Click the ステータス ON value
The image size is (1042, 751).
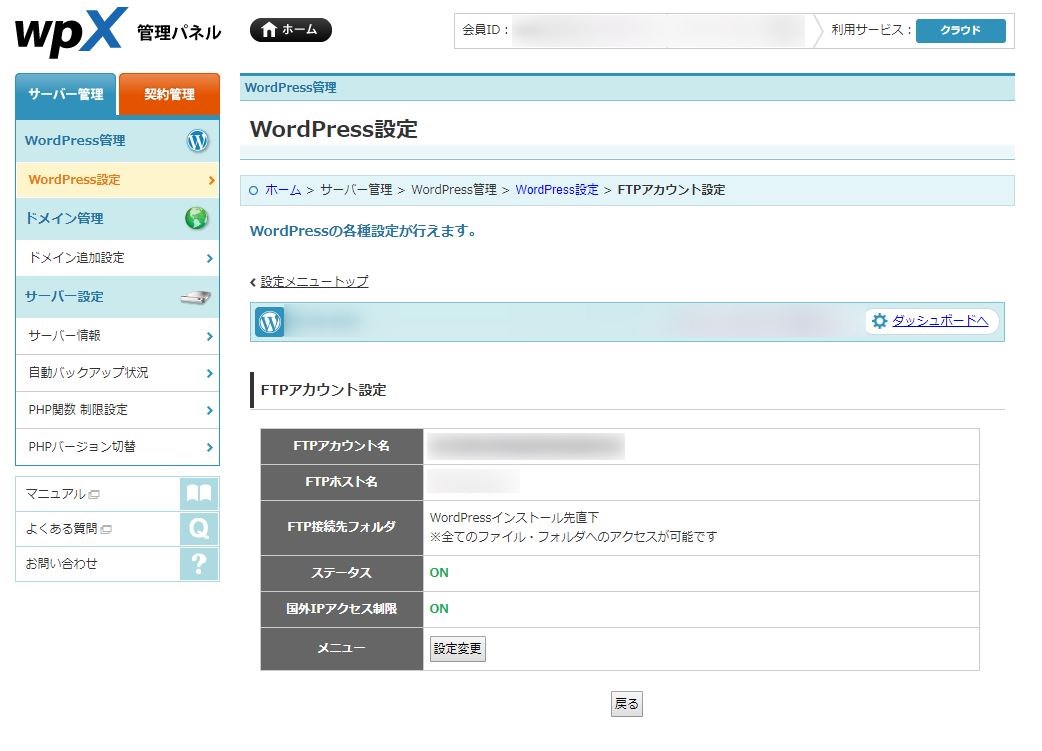point(439,573)
